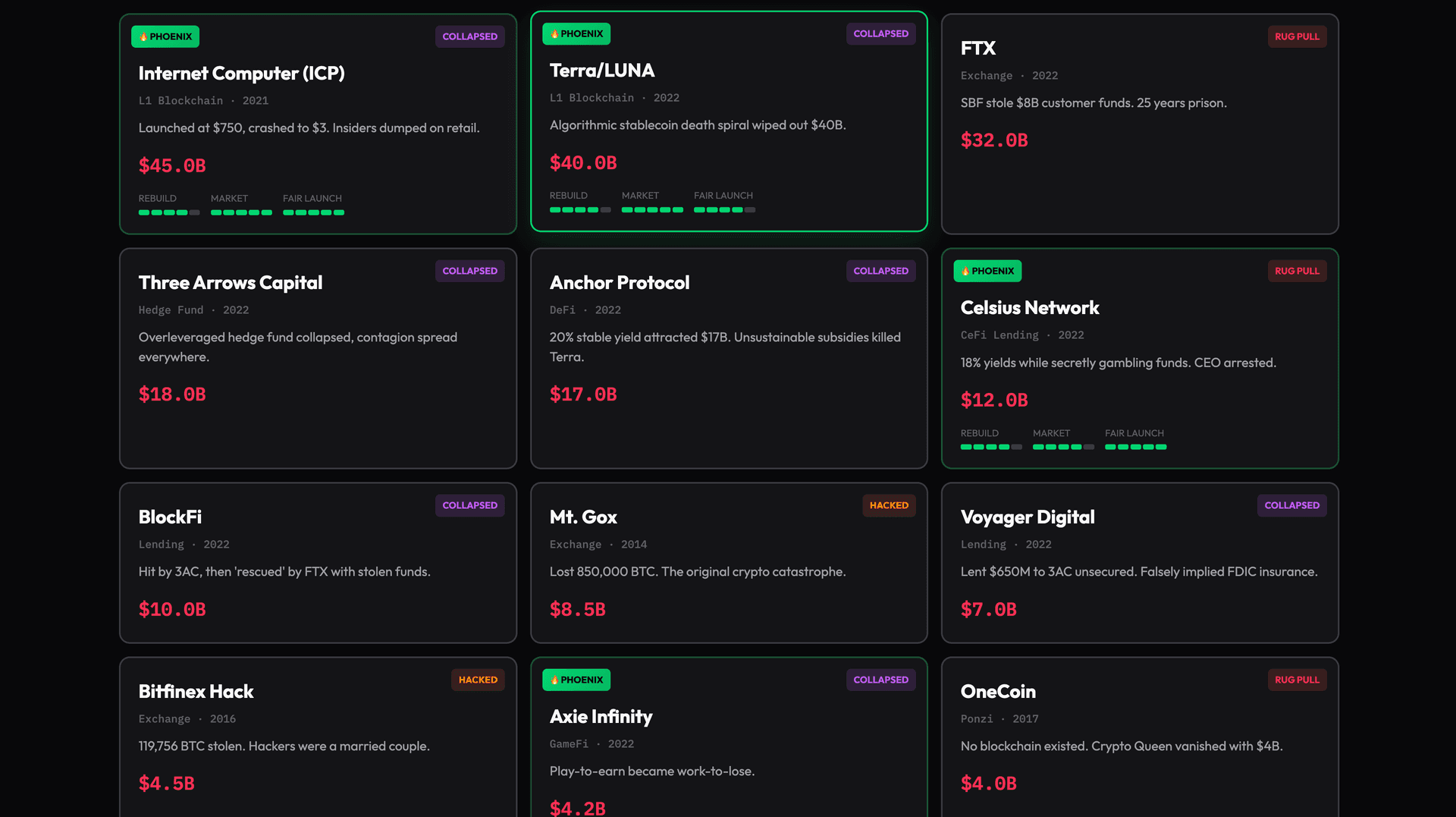Screen dimensions: 1456x817
Task: Click the HACKED tag on Bitfinex Hack card
Action: 478,680
